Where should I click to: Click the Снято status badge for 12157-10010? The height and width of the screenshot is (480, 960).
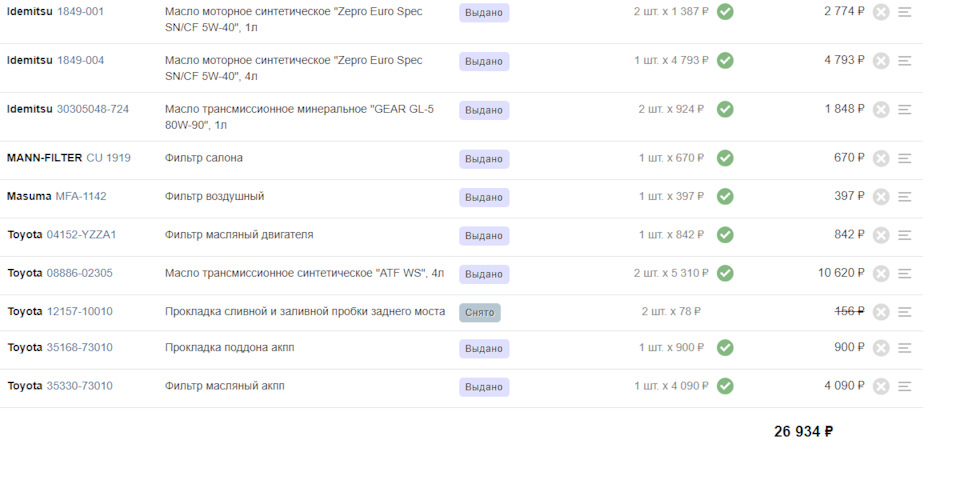[480, 313]
